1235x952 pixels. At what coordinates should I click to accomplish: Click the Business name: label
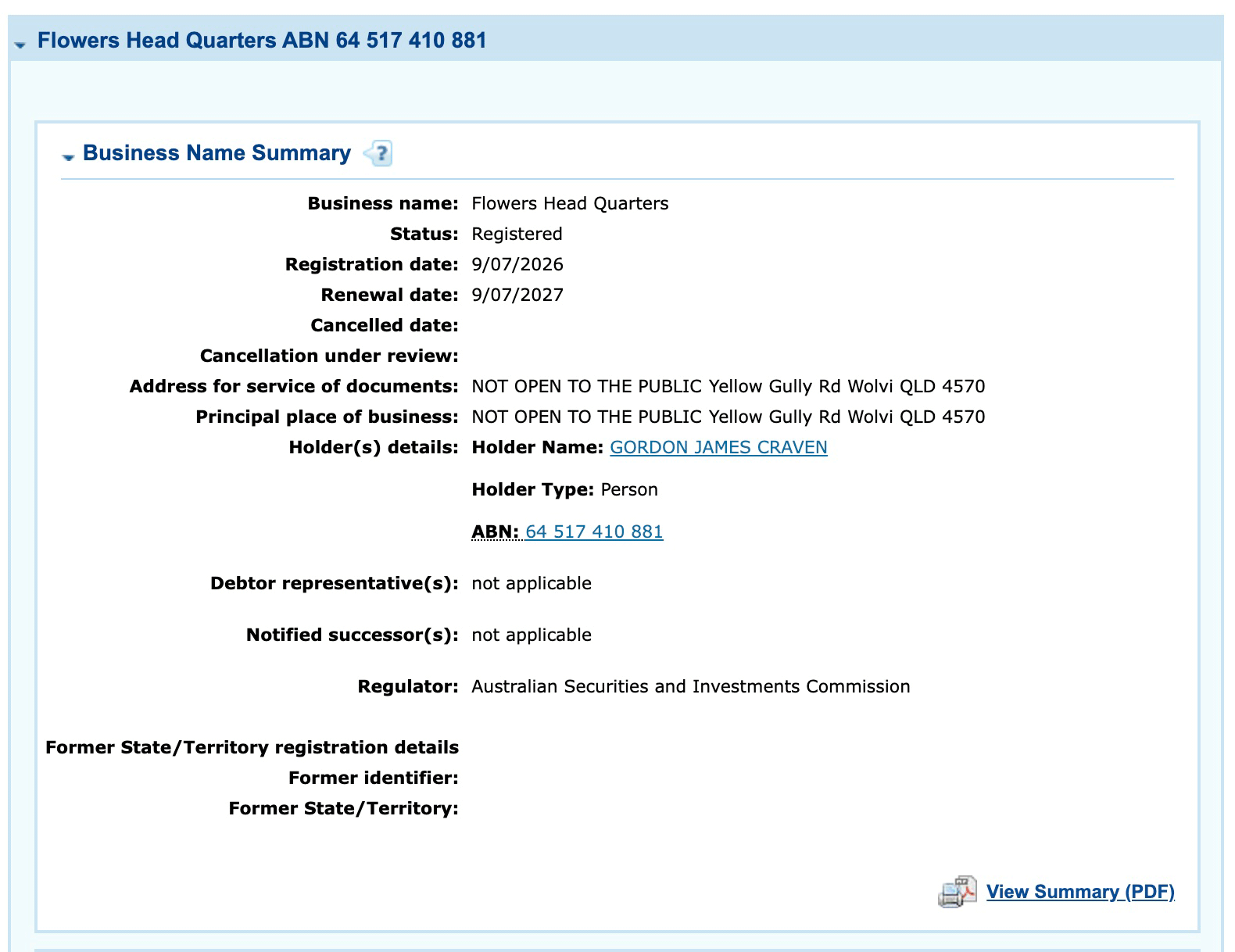383,203
